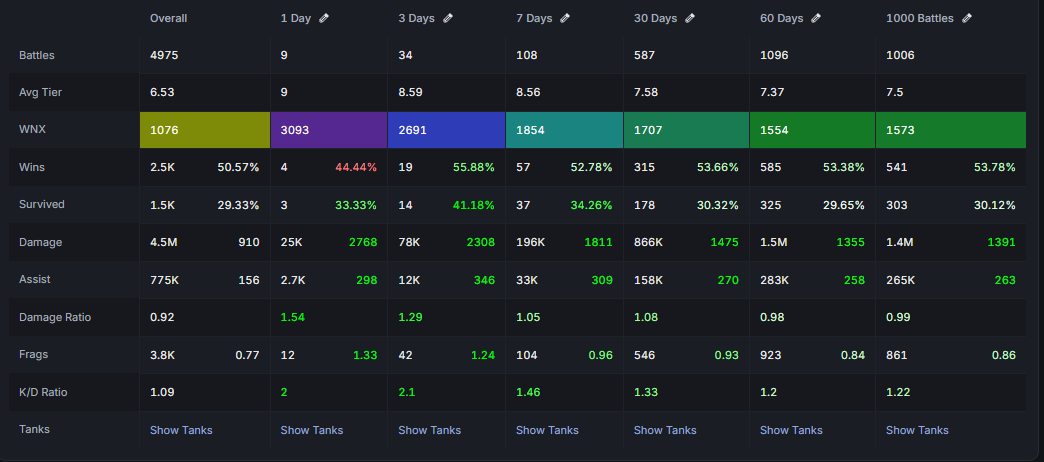Click the pencil icon beside 1000 Battles
Viewport: 1044px width, 462px height.
[x=967, y=19]
